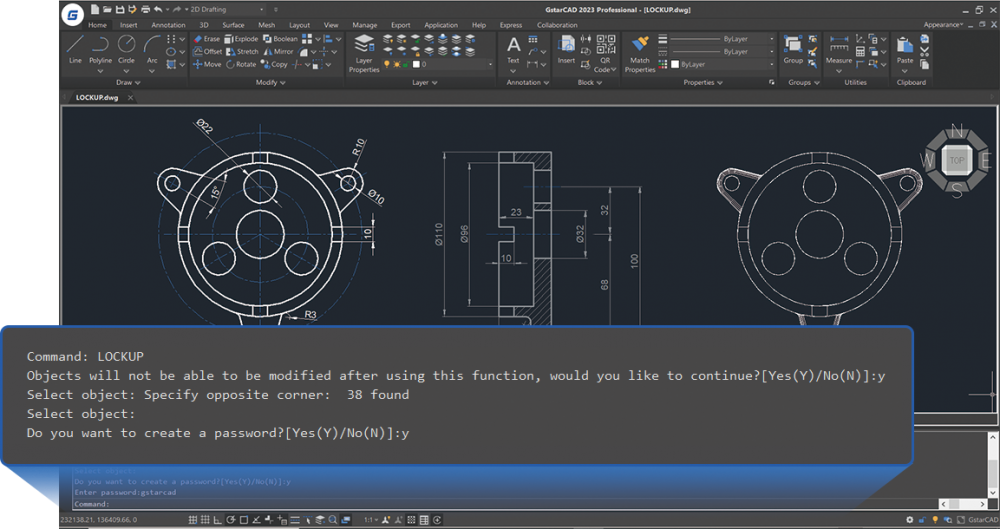Switch to the Insert ribbon tab

click(128, 25)
